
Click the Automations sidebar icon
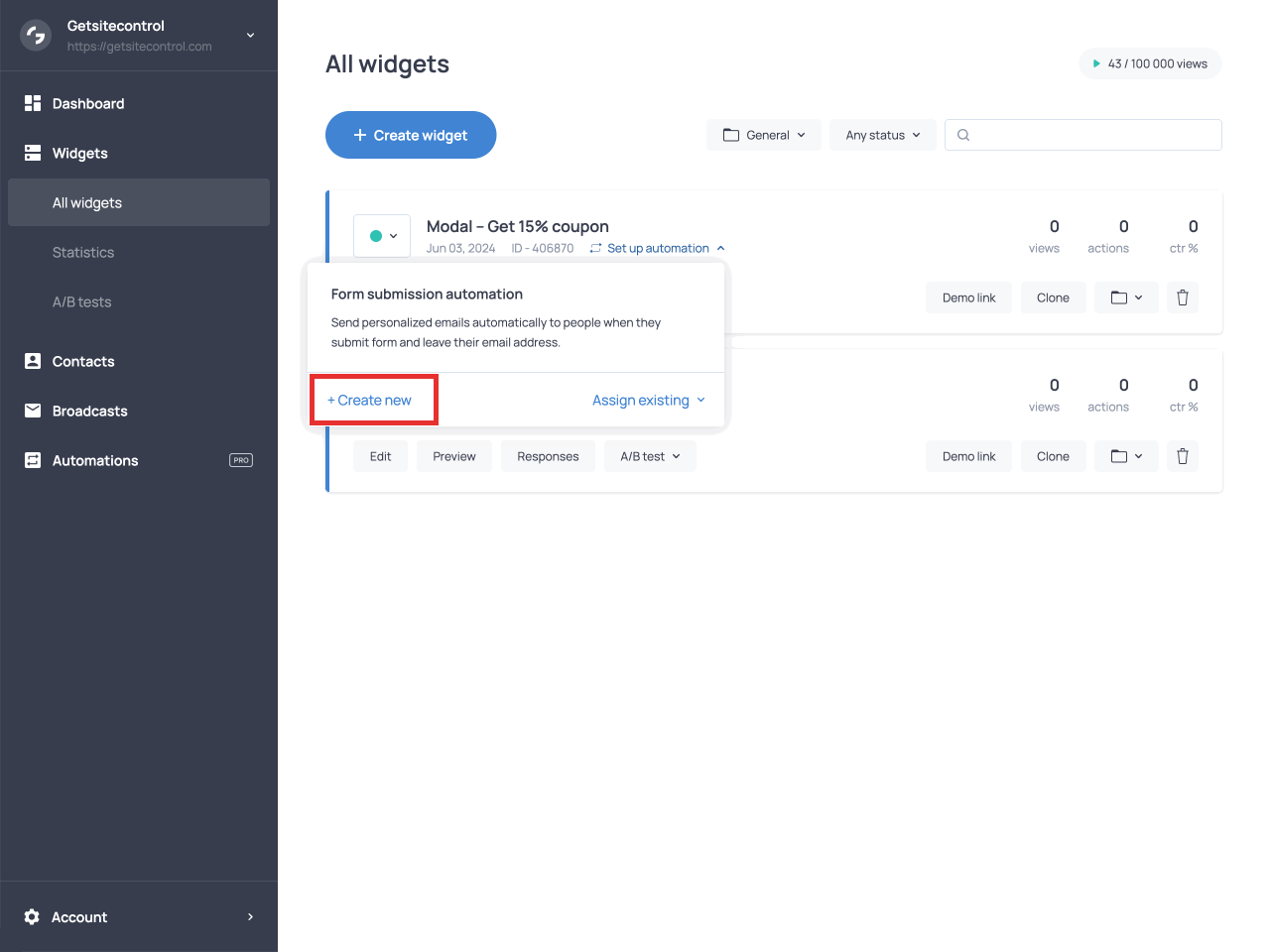[33, 460]
